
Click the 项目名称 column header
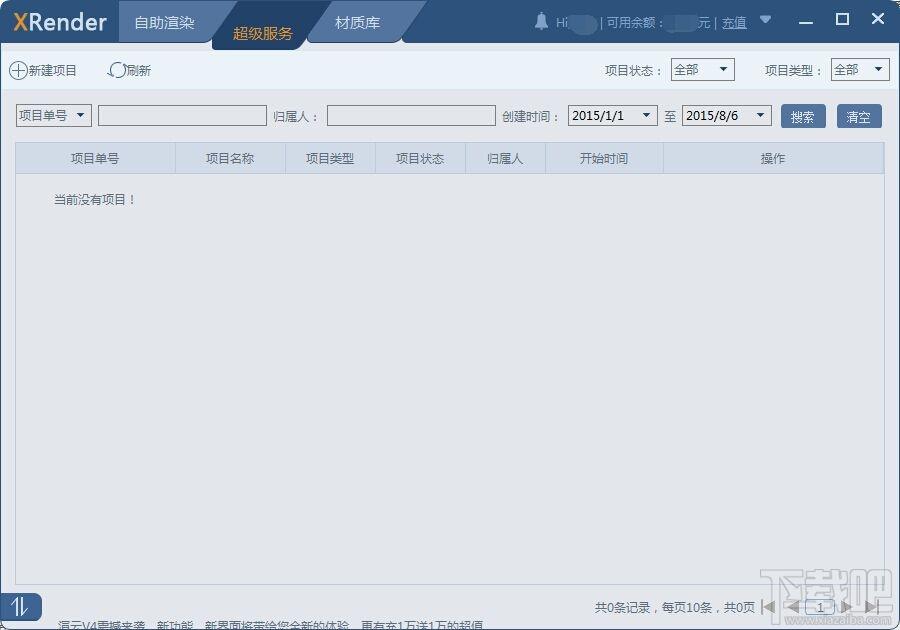[230, 158]
